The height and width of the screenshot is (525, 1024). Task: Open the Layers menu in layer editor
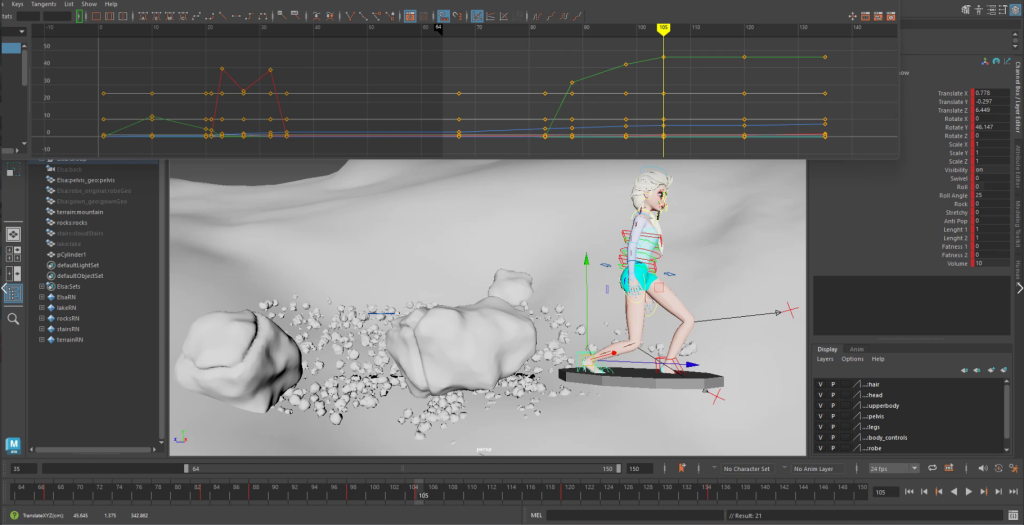(x=825, y=359)
